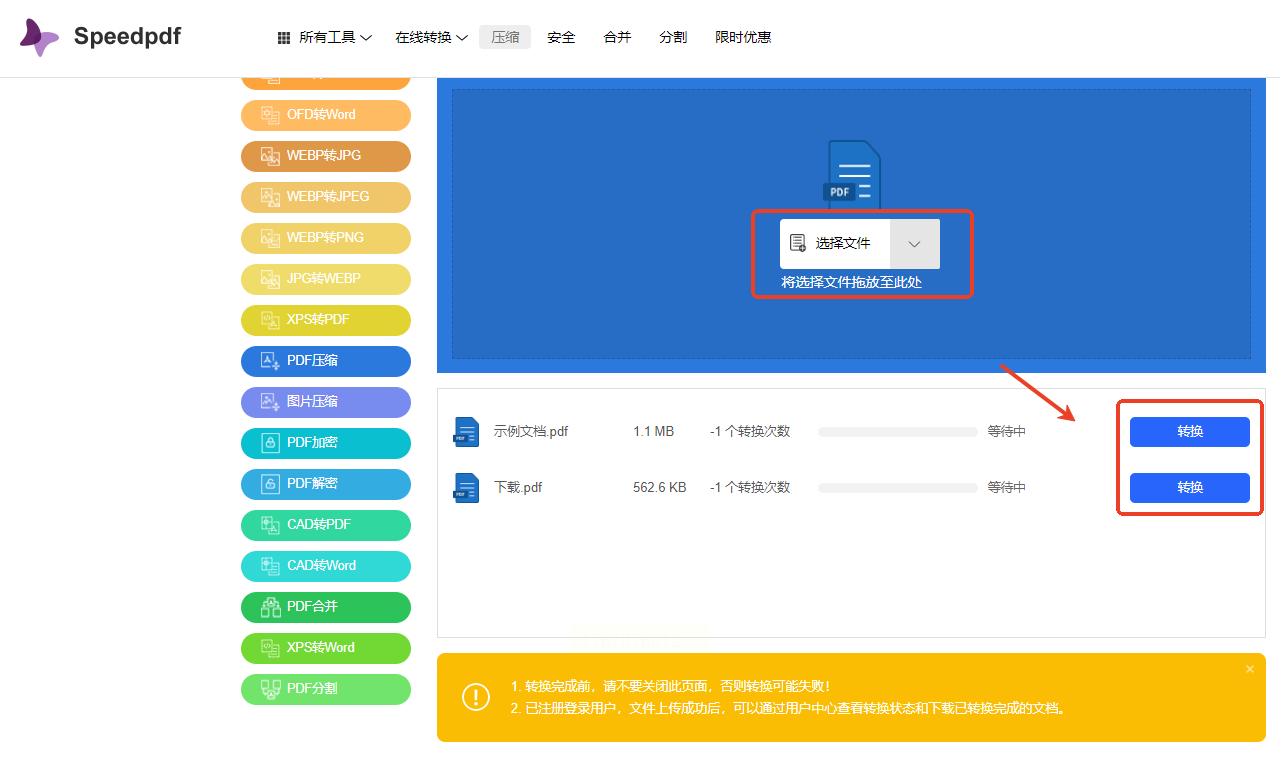Click the 图片压缩 image compress icon

(x=270, y=402)
